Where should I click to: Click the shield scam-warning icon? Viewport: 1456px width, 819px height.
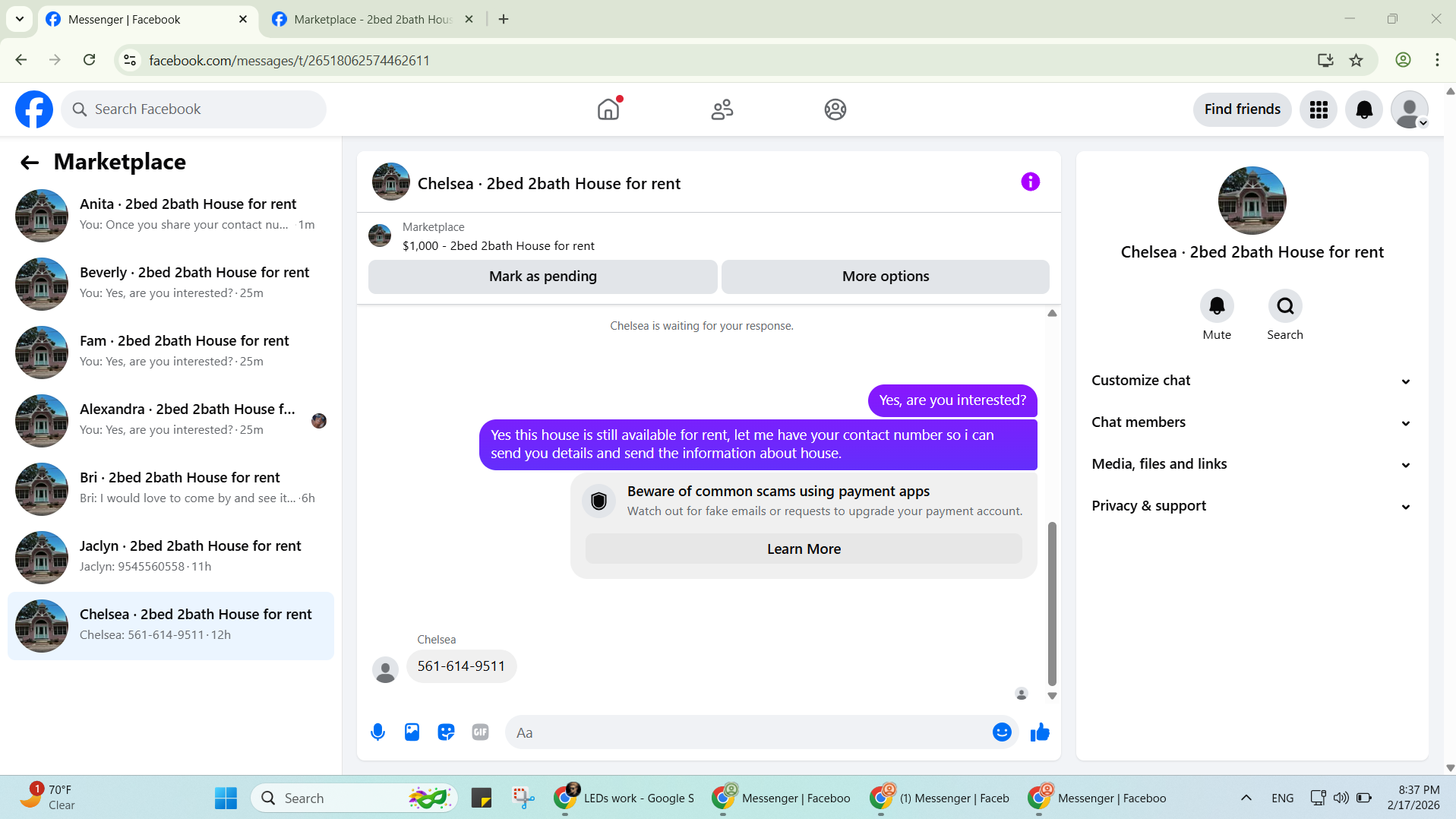pyautogui.click(x=599, y=501)
